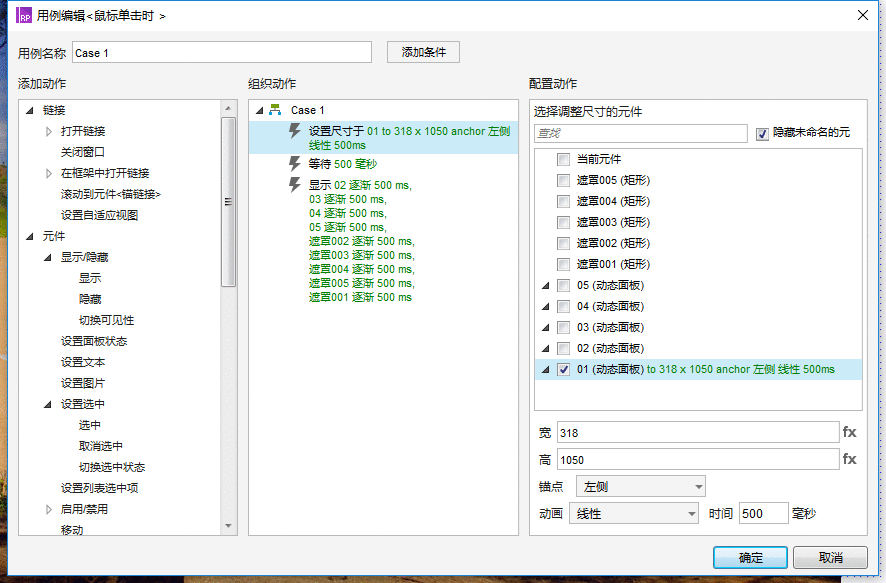This screenshot has width=886, height=583.
Task: Check the 遮罩003 (矩形) checkbox
Action: coord(563,222)
